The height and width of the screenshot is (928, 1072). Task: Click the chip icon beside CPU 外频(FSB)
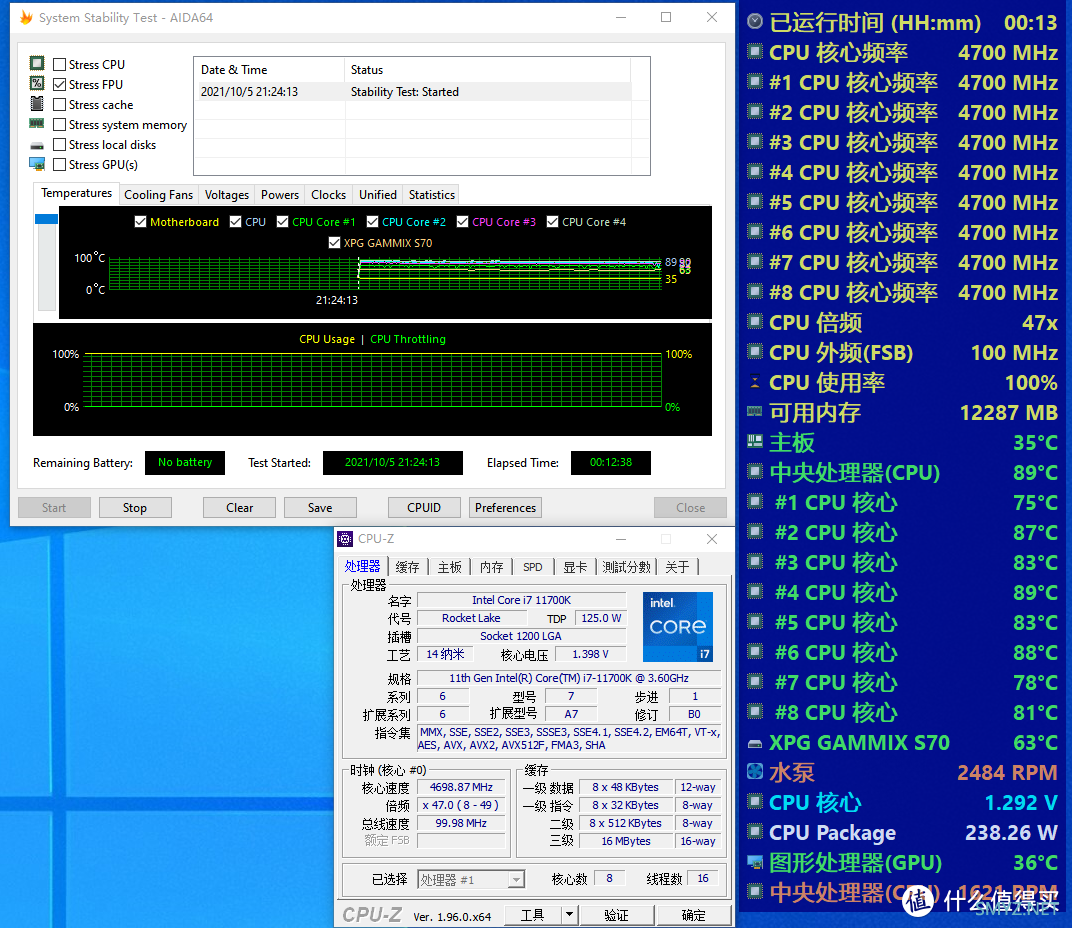[755, 352]
